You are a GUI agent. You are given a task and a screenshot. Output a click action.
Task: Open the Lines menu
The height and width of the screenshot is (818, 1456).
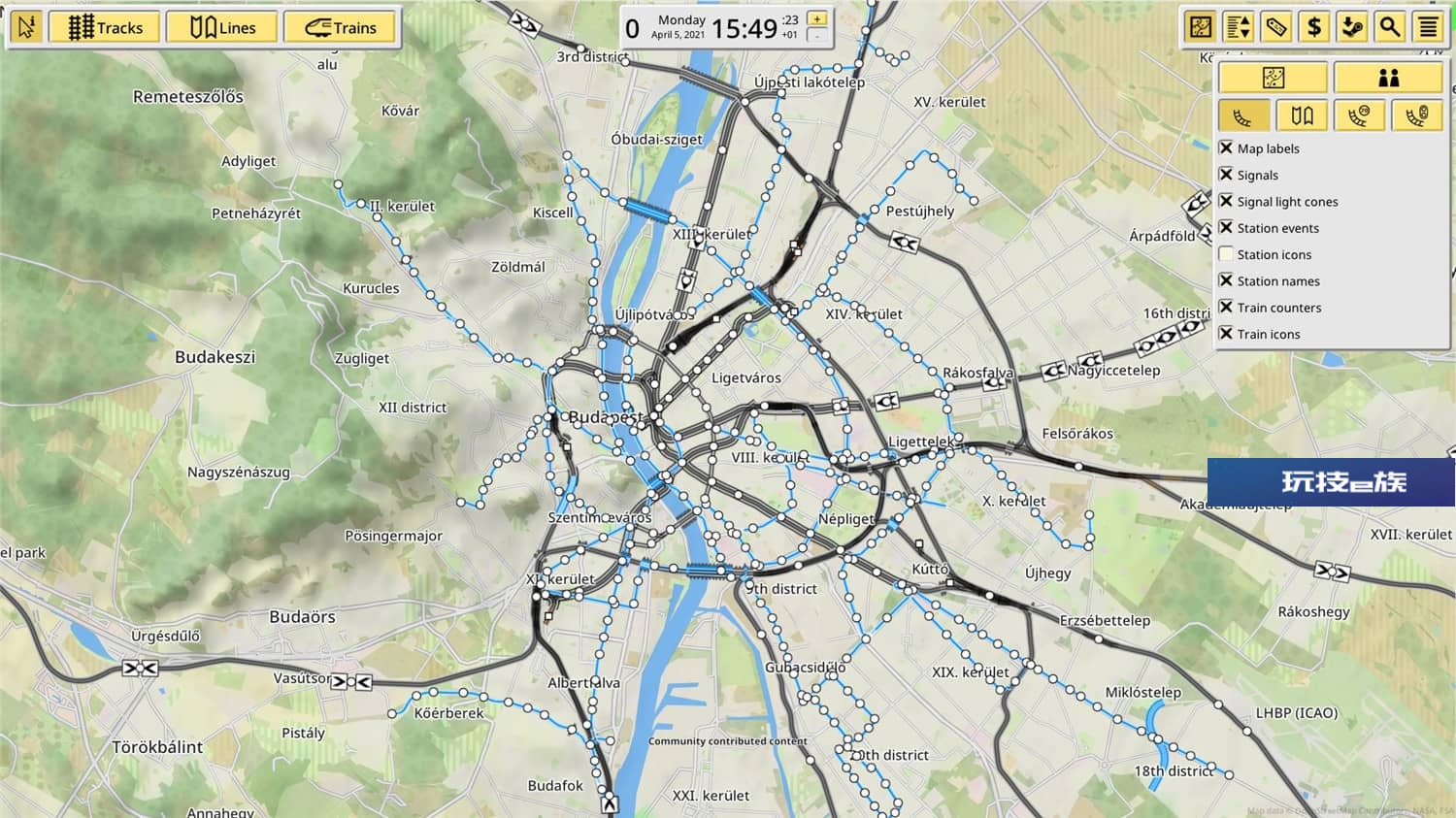[x=222, y=27]
